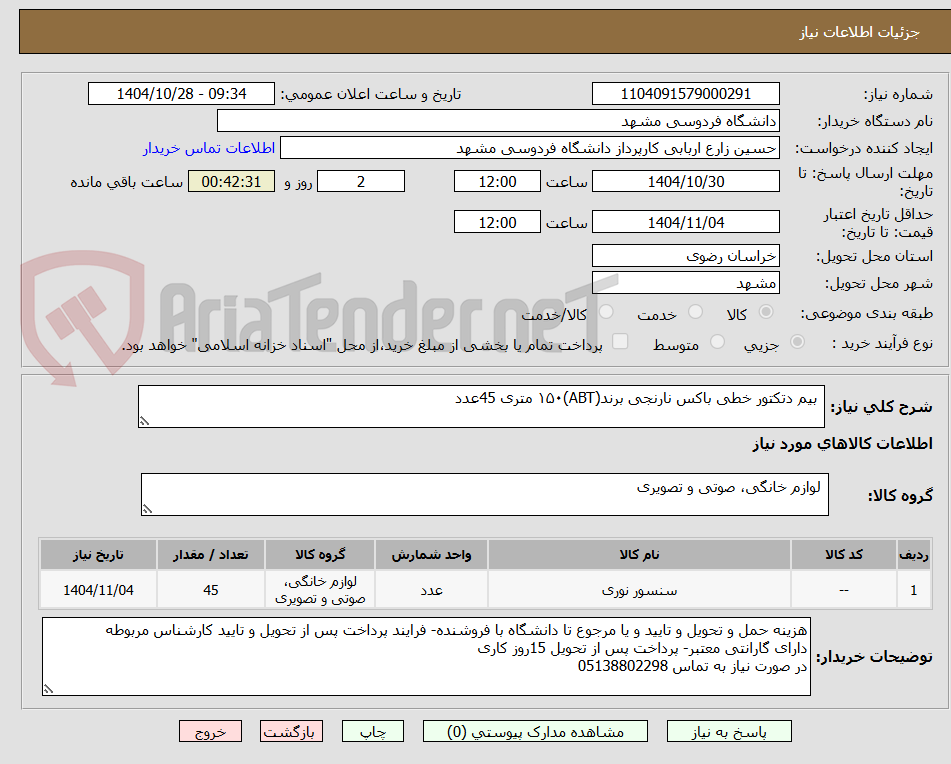951x764 pixels.
Task: Click the چاپ print button
Action: [372, 731]
